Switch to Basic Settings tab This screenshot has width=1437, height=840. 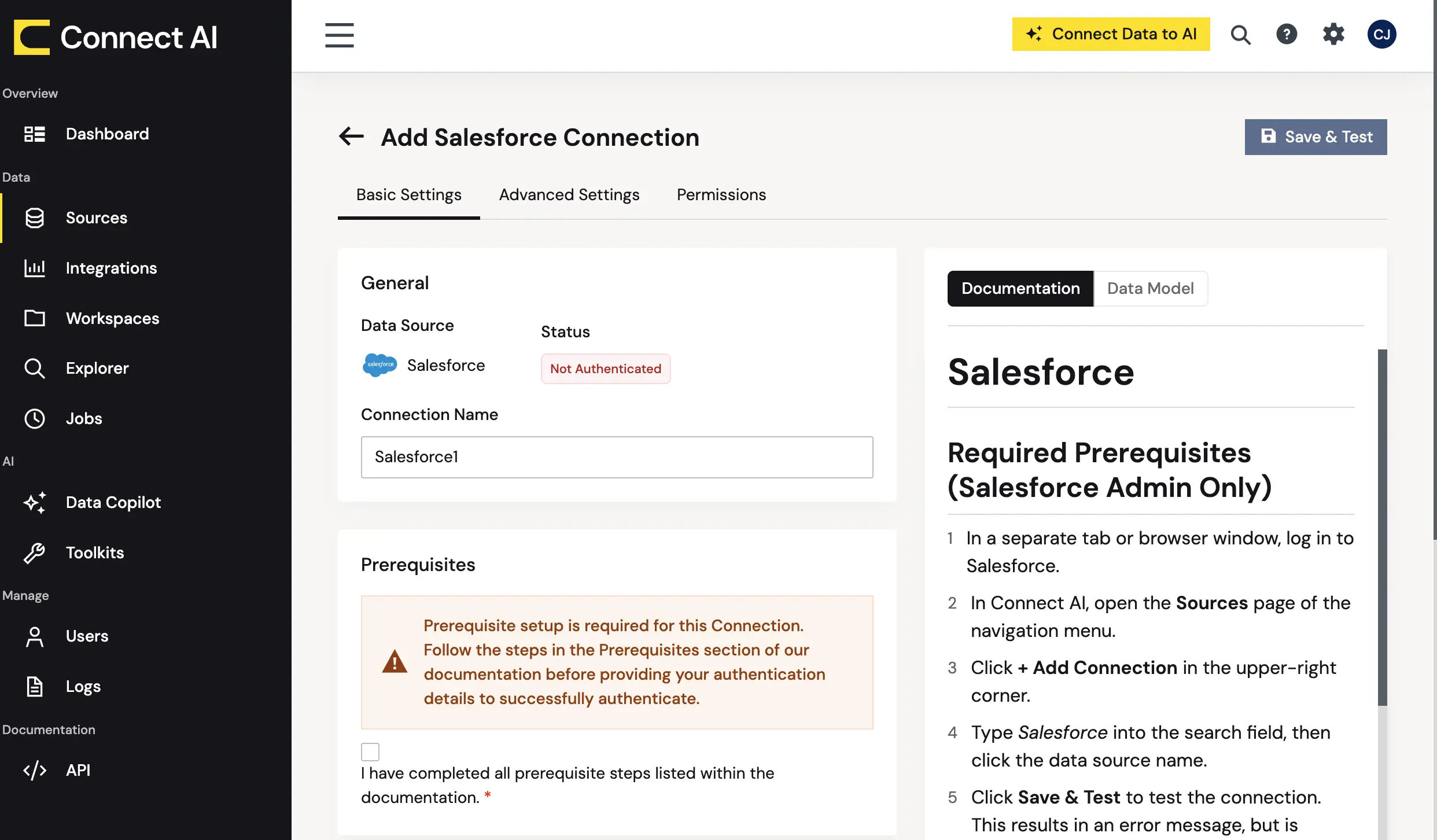pos(409,195)
